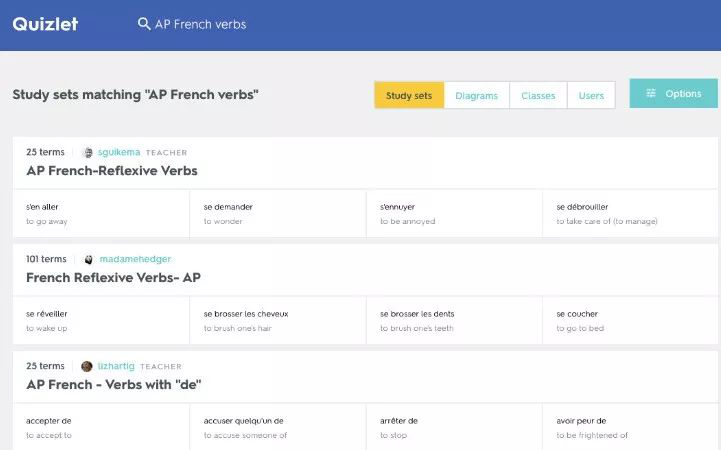
Task: Click the search magnifier icon
Action: point(144,24)
